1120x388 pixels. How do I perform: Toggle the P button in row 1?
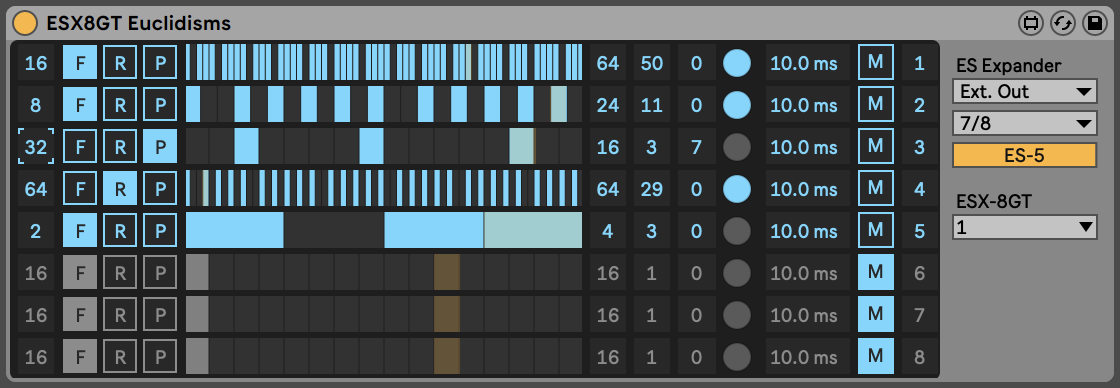tap(161, 63)
